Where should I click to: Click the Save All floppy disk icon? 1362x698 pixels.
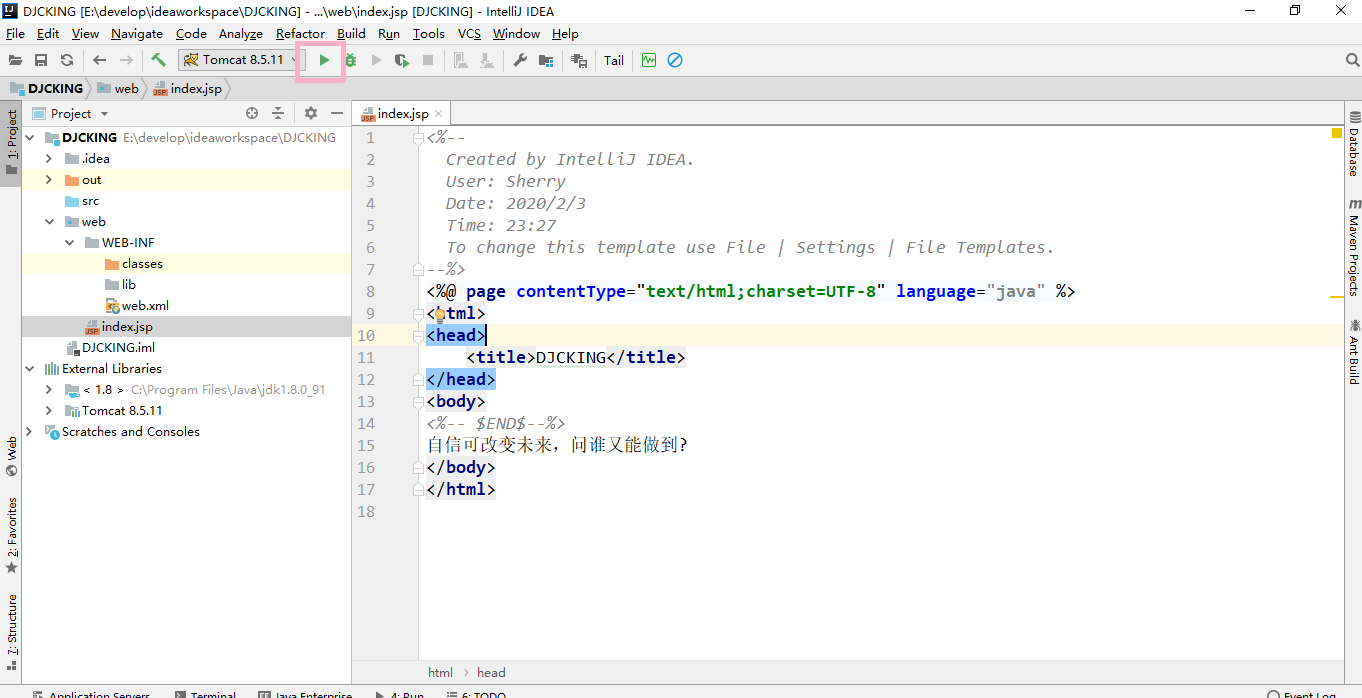coord(41,60)
